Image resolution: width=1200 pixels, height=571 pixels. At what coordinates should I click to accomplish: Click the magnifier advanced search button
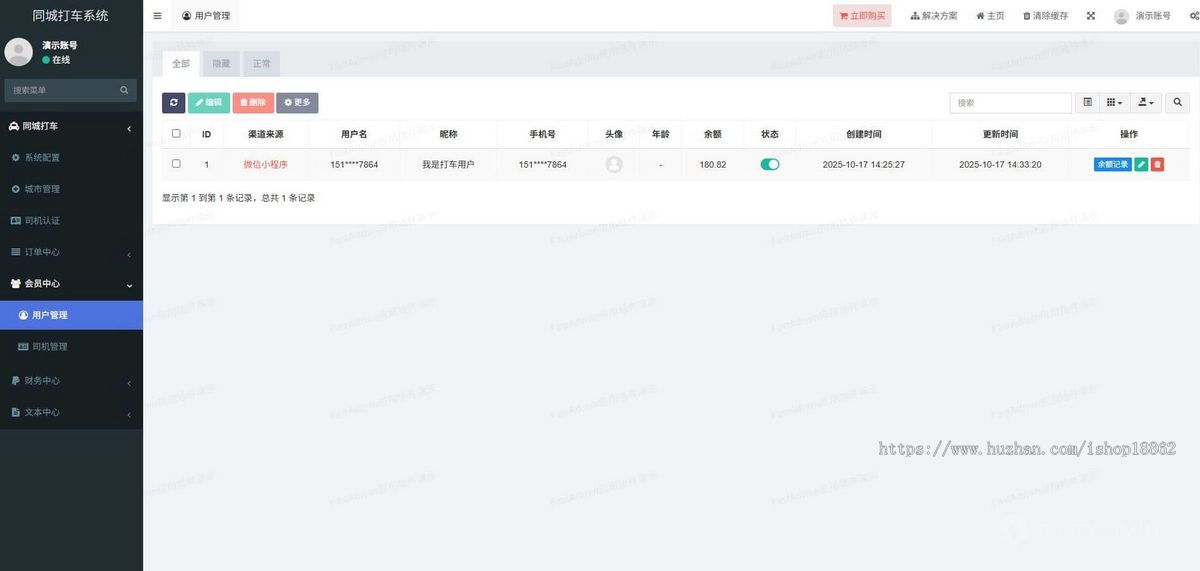(1177, 102)
